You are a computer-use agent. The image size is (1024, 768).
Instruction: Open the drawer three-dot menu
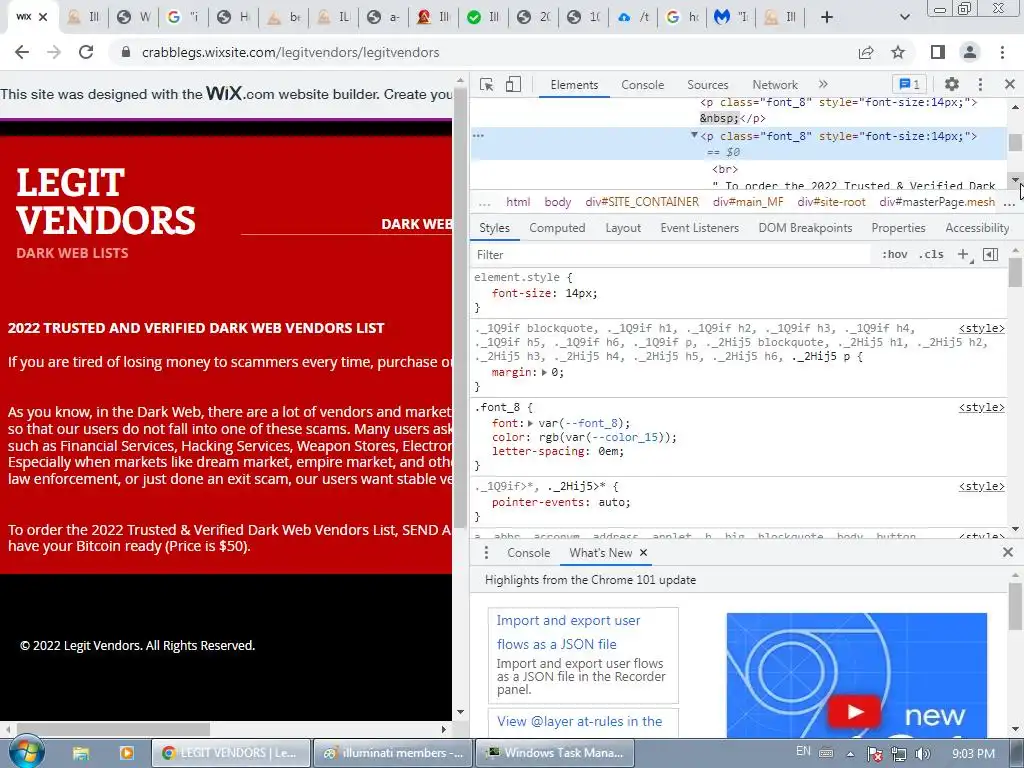486,552
